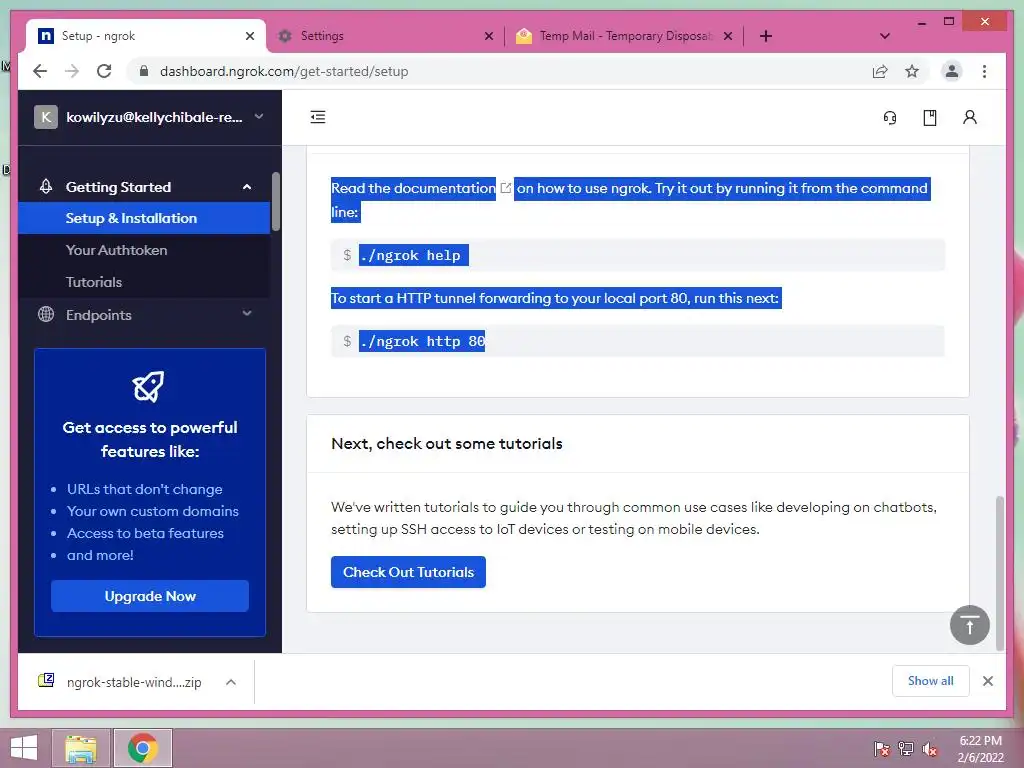Image resolution: width=1024 pixels, height=768 pixels.
Task: Click the ngrok zip download file icon
Action: click(46, 681)
